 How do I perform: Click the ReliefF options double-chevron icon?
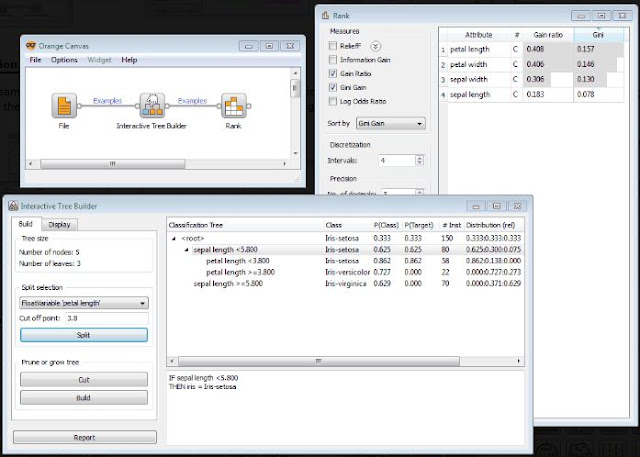(375, 46)
